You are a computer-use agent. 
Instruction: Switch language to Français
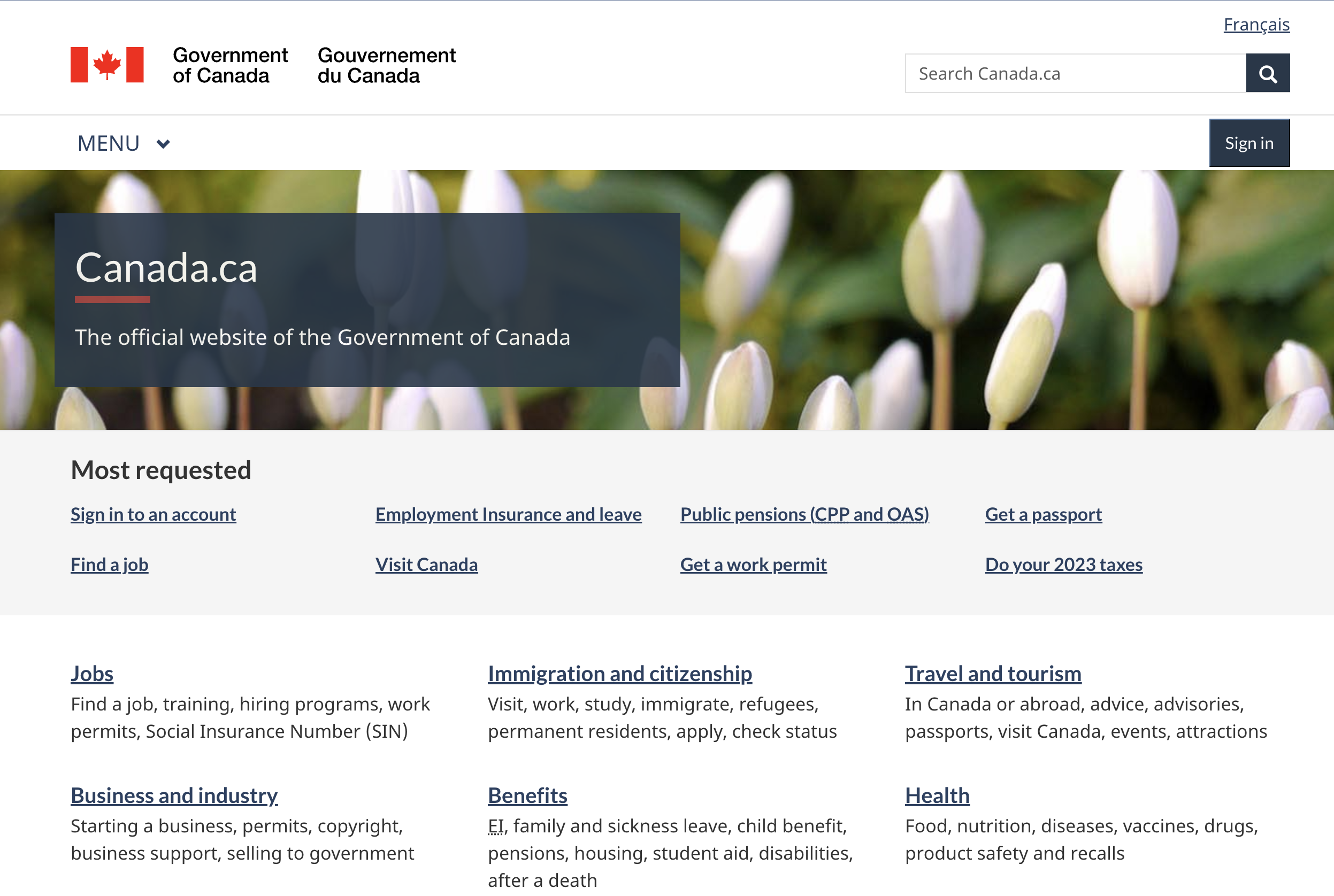tap(1256, 25)
